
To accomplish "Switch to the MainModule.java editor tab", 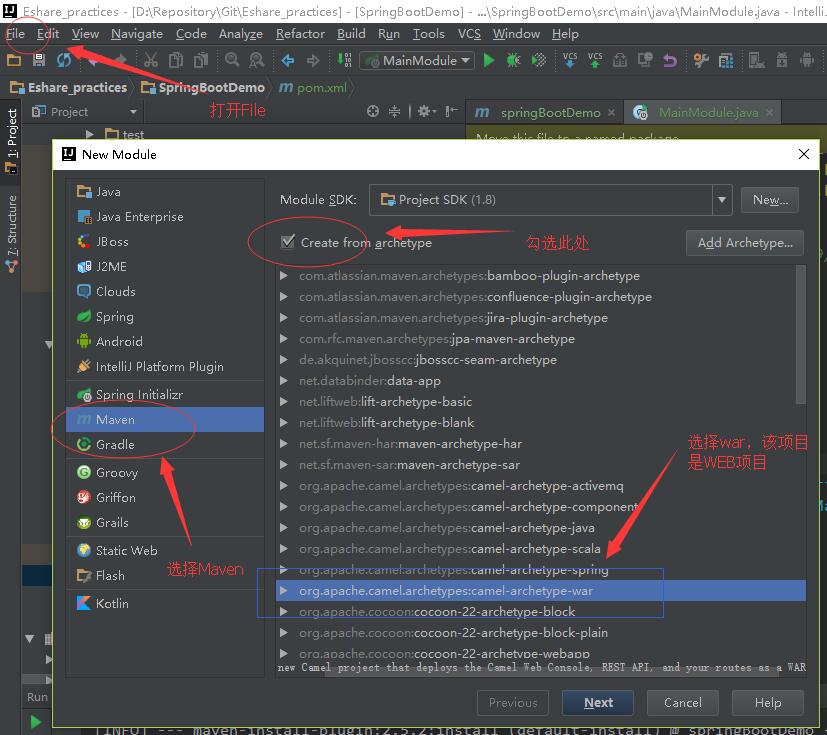I will 701,112.
